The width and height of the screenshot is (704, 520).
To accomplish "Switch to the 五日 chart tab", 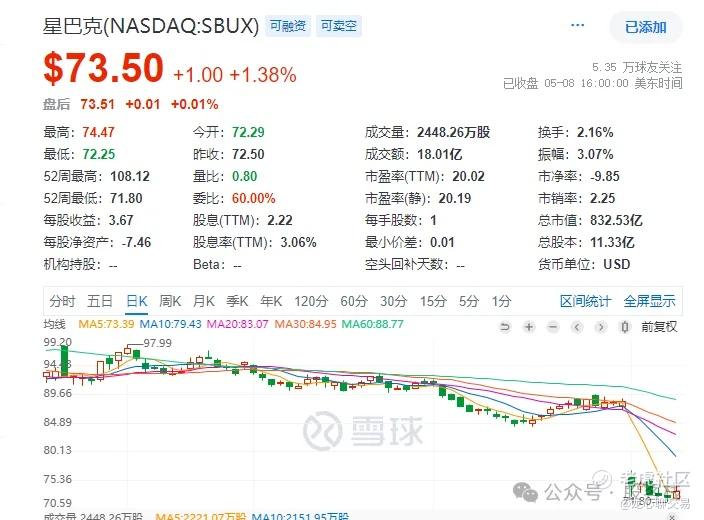I will (100, 301).
